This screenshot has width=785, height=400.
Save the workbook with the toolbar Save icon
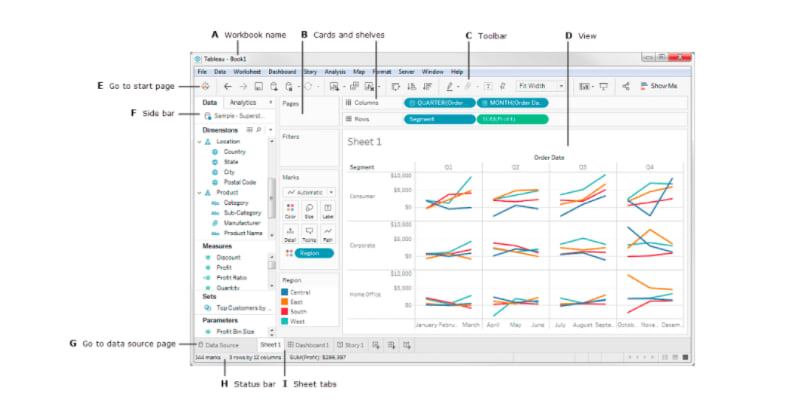pyautogui.click(x=258, y=86)
